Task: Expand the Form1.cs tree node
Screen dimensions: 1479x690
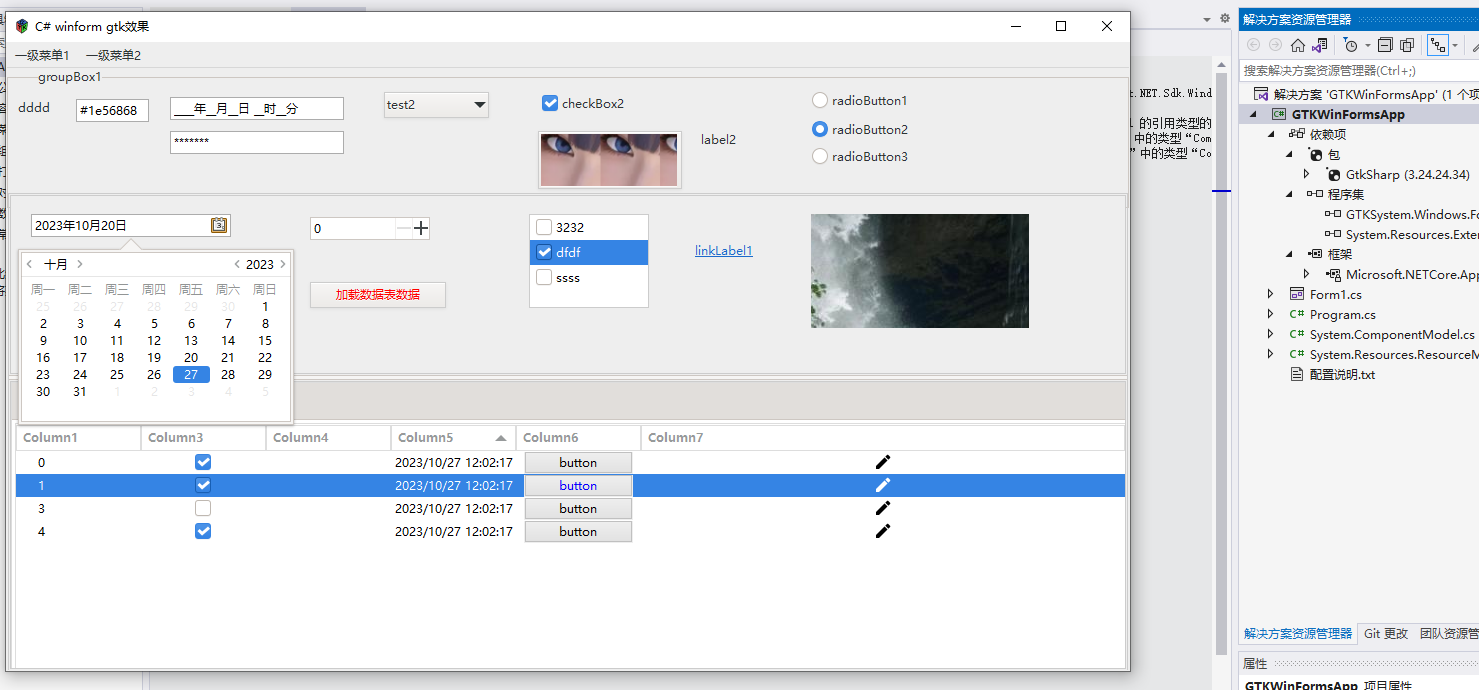Action: coord(1270,294)
